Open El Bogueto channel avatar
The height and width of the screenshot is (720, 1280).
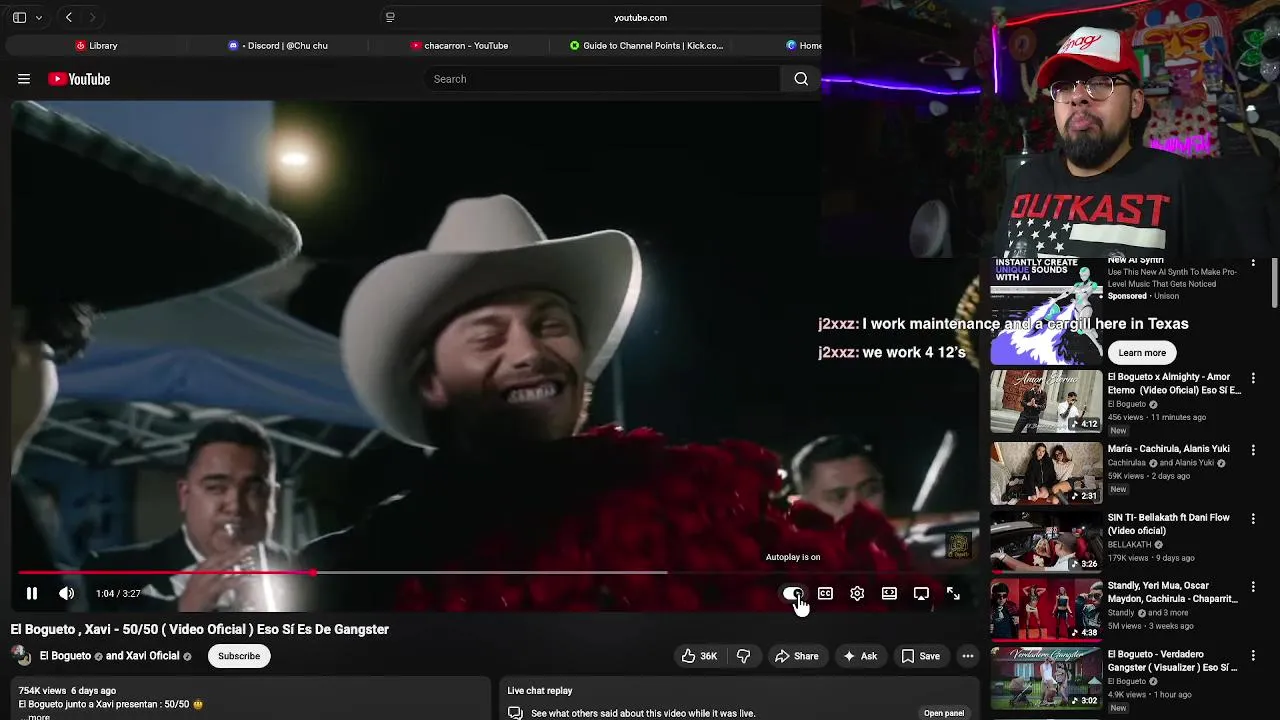click(x=21, y=656)
